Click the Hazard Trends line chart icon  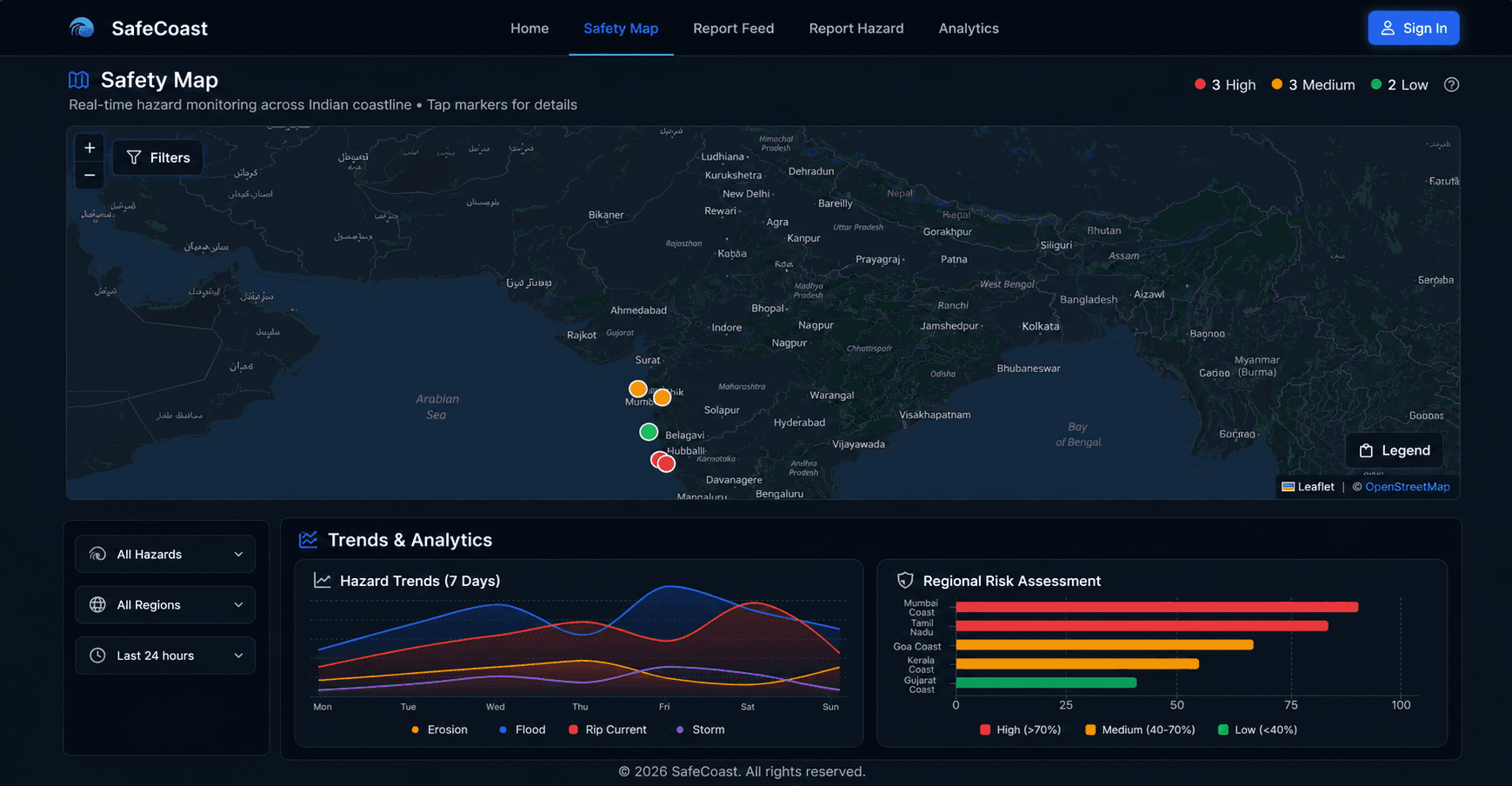point(322,581)
